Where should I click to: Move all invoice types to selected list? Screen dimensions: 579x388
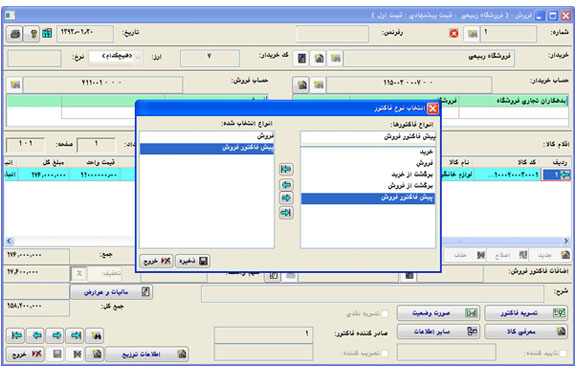286,169
